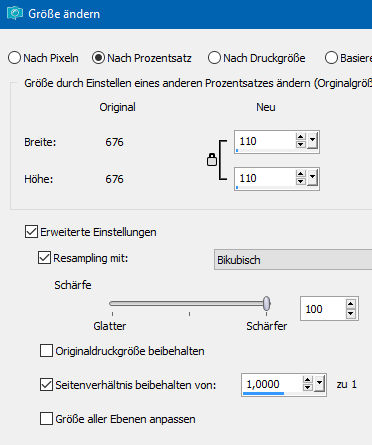The height and width of the screenshot is (445, 372).
Task: Increase the new width percentage with up arrow
Action: pyautogui.click(x=300, y=137)
